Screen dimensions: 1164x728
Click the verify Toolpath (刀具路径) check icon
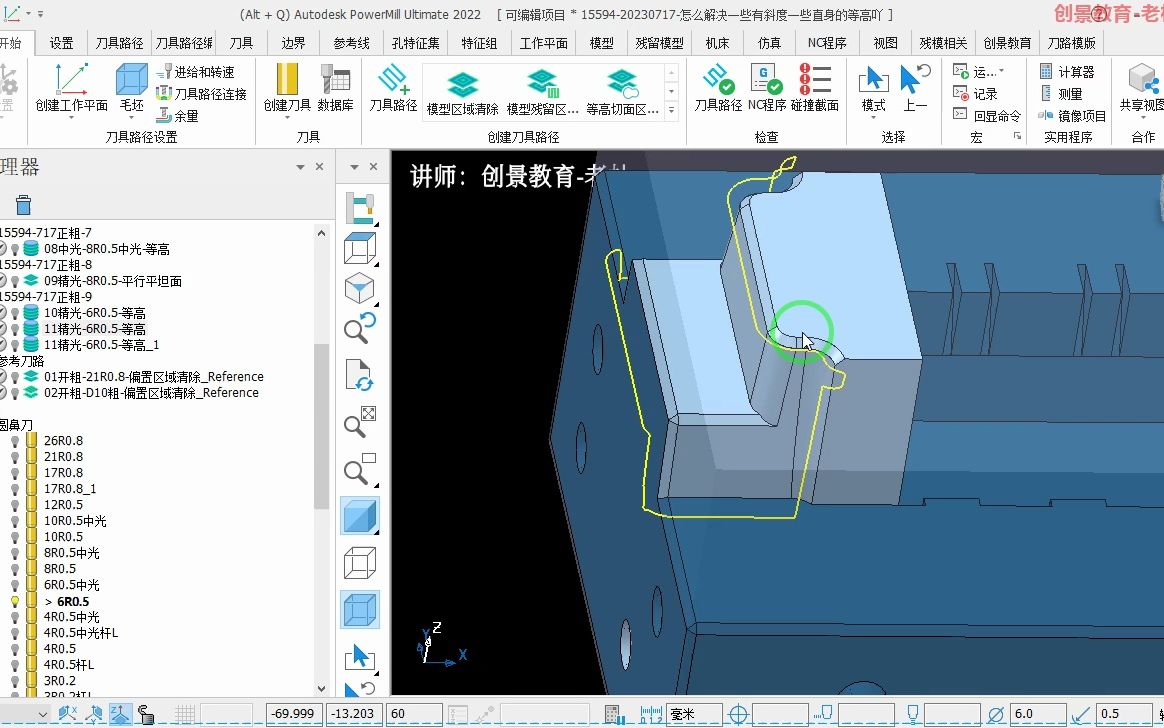pos(718,79)
